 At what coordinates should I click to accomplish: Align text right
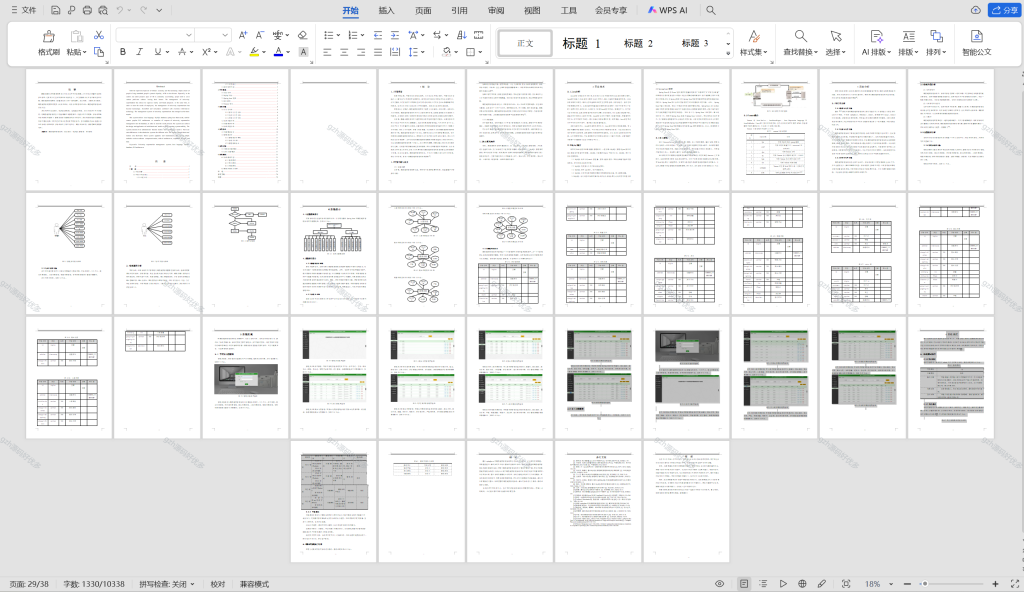tap(360, 52)
